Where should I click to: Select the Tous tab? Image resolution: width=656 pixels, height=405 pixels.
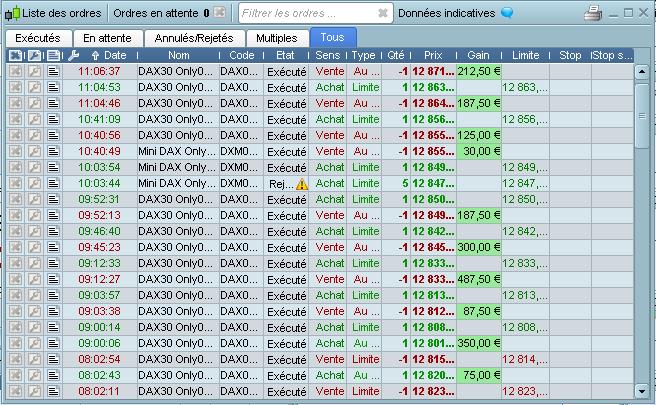coord(333,37)
